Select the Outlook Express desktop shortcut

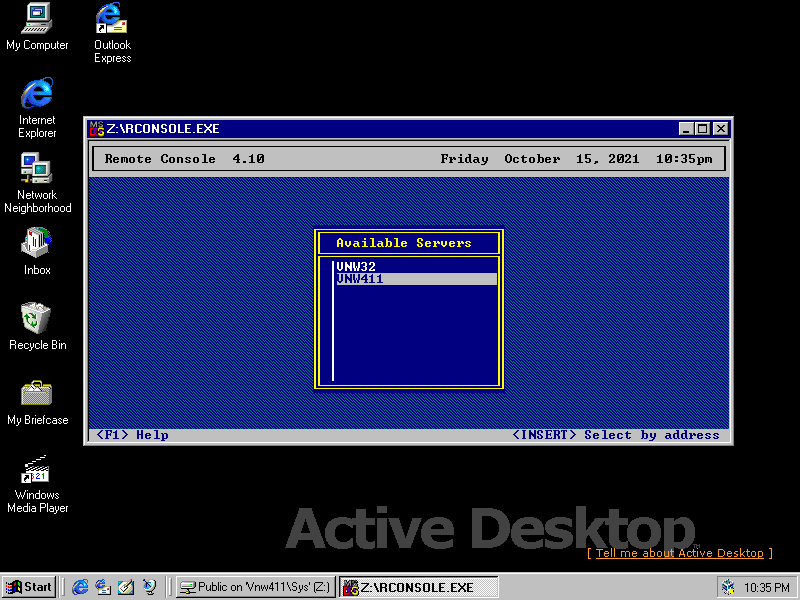(x=112, y=33)
